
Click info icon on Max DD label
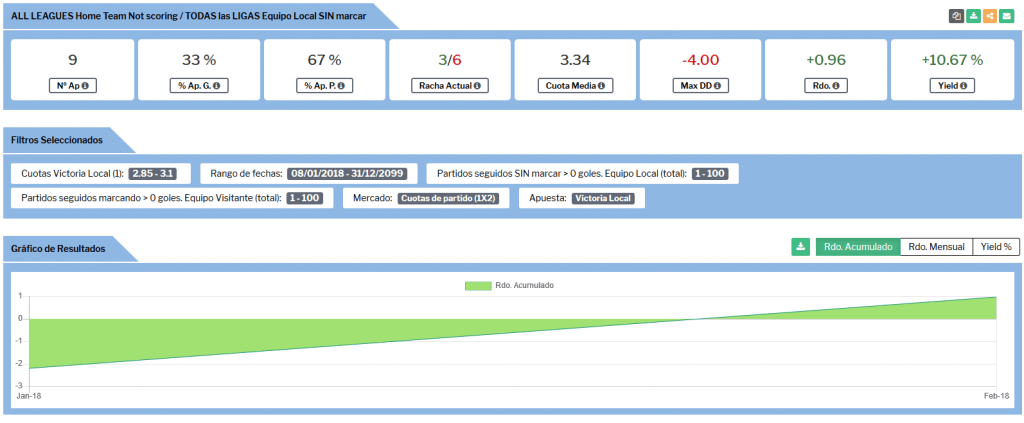click(x=719, y=86)
